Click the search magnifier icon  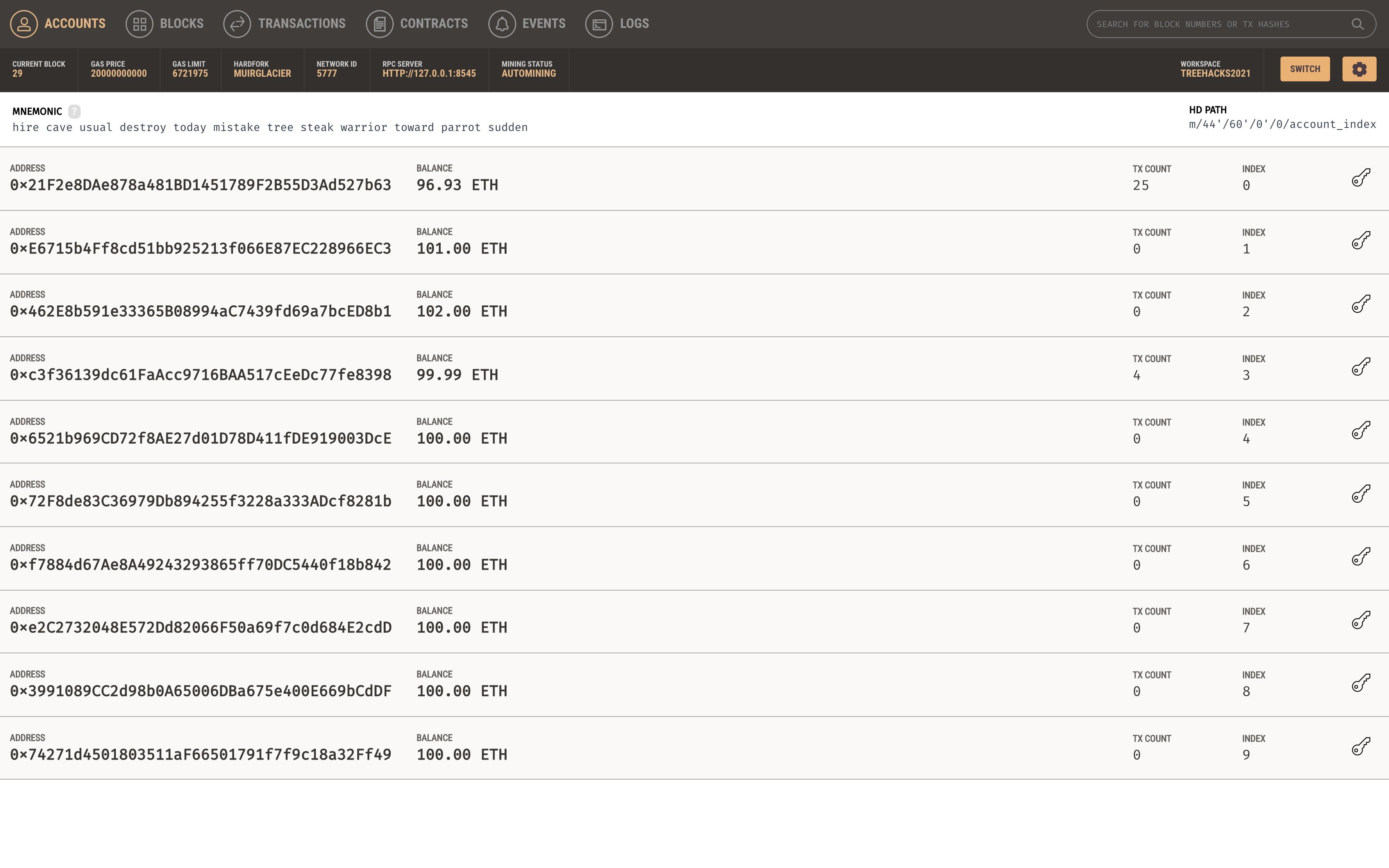coord(1357,24)
